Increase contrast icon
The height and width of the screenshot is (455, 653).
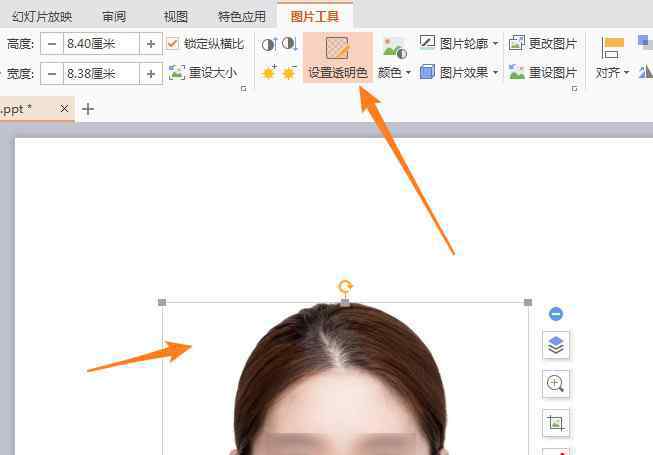(x=269, y=44)
